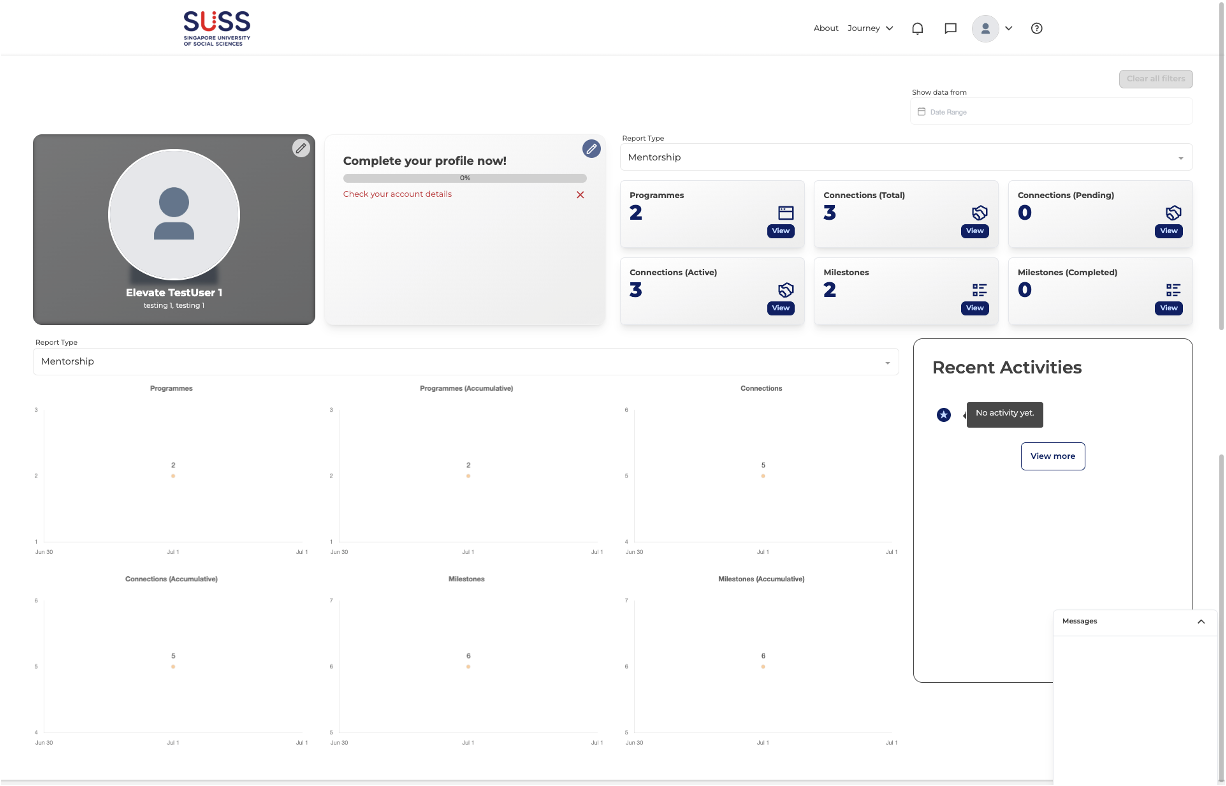This screenshot has width=1226, height=786.
Task: Click the notification bell icon
Action: (x=917, y=29)
